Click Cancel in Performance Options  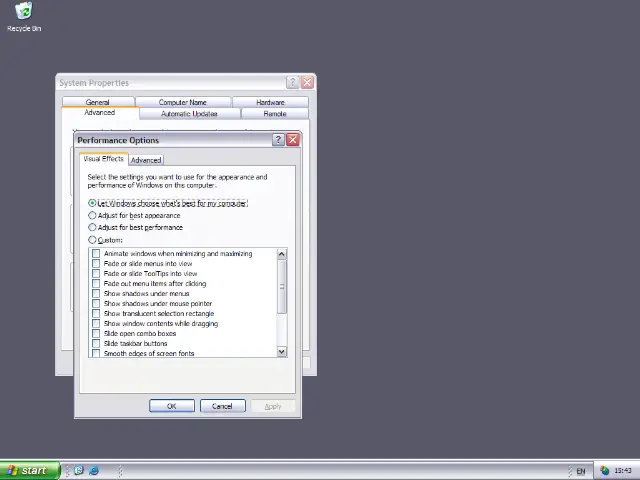point(222,406)
